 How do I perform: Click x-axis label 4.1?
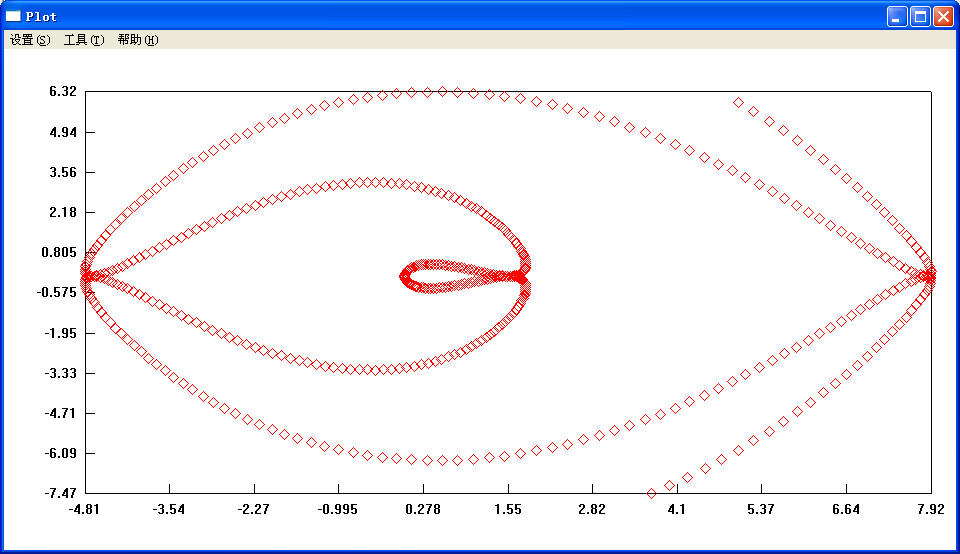click(677, 509)
